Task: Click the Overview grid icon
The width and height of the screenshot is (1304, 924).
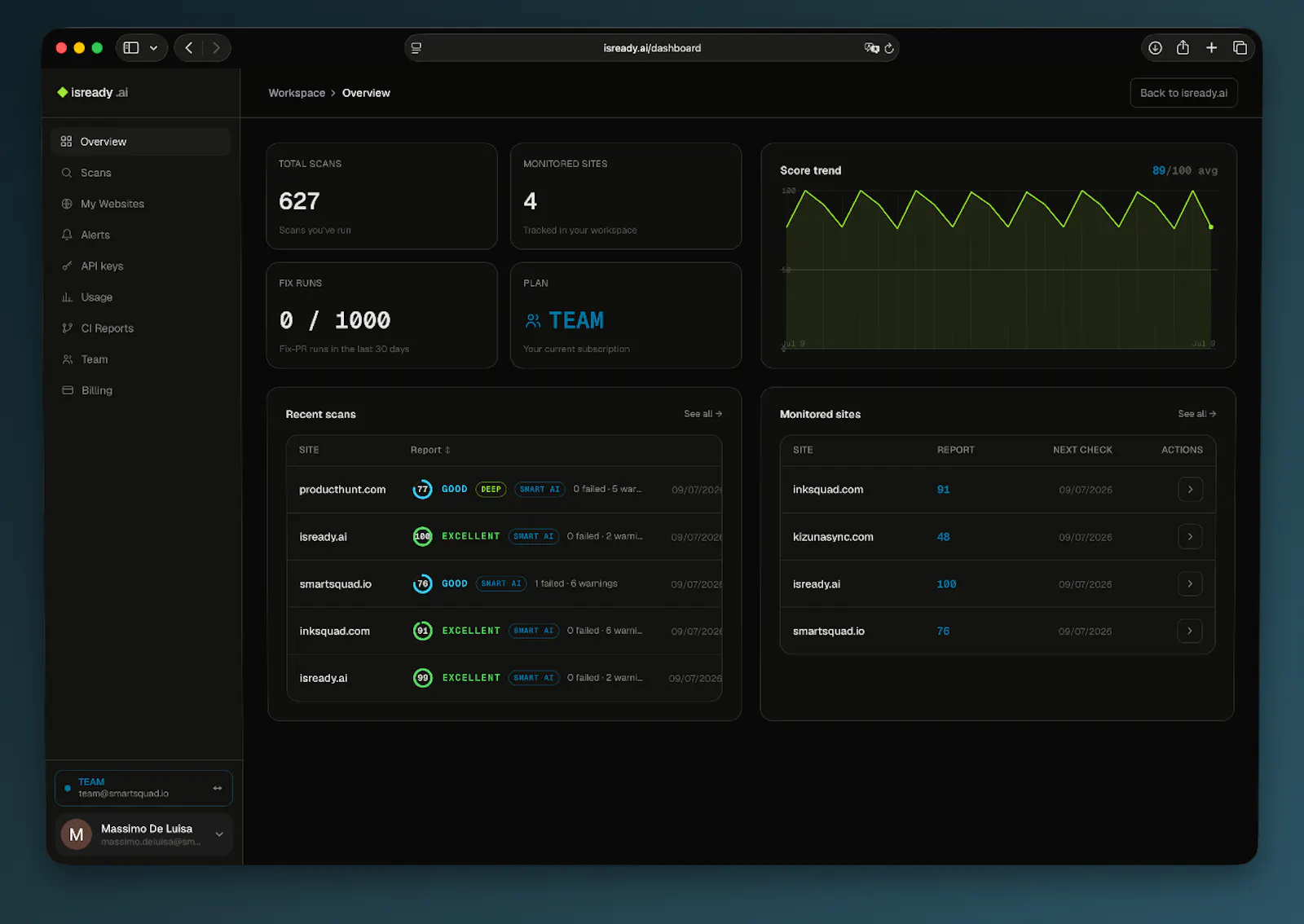Action: point(67,142)
